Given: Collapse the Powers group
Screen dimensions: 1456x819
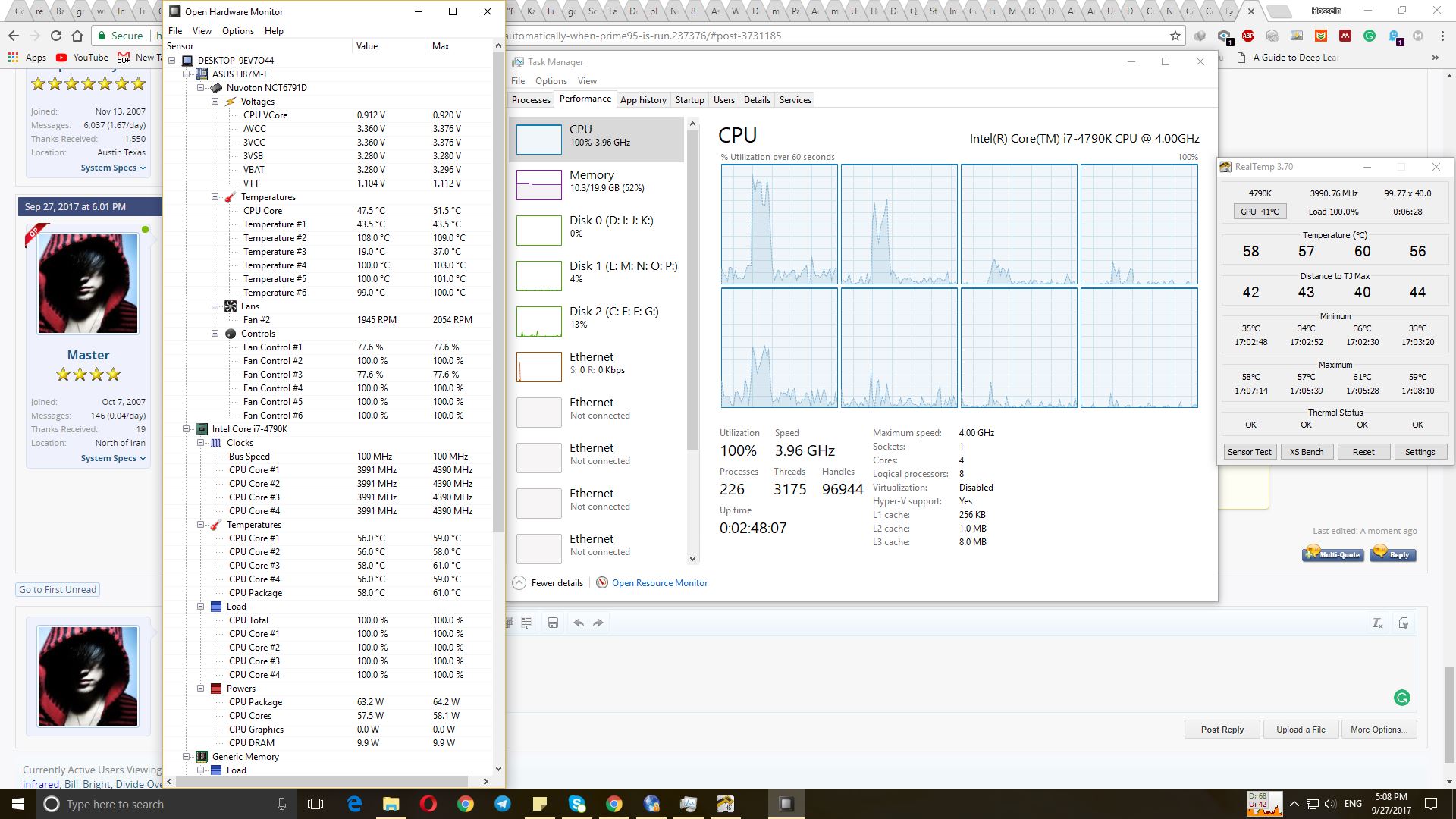Looking at the screenshot, I should [x=201, y=689].
